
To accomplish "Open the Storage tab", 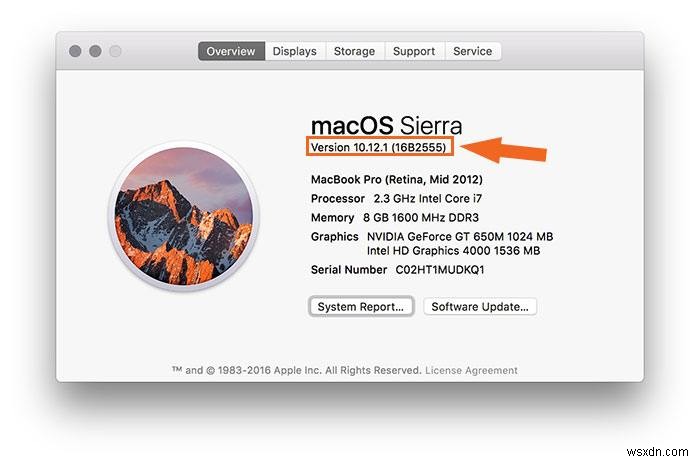I will coord(354,51).
